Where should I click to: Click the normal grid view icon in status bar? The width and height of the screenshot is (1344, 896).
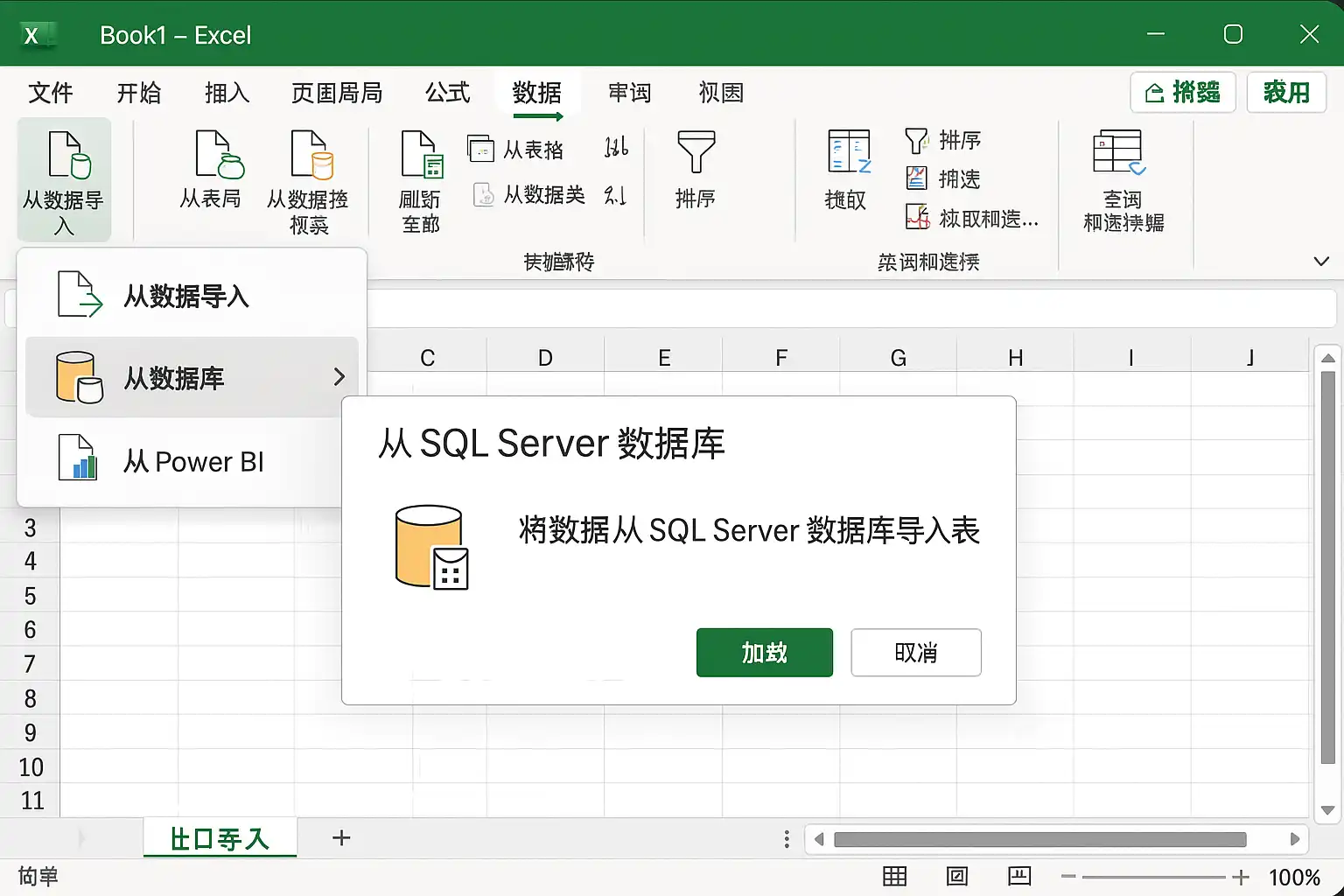tap(894, 876)
